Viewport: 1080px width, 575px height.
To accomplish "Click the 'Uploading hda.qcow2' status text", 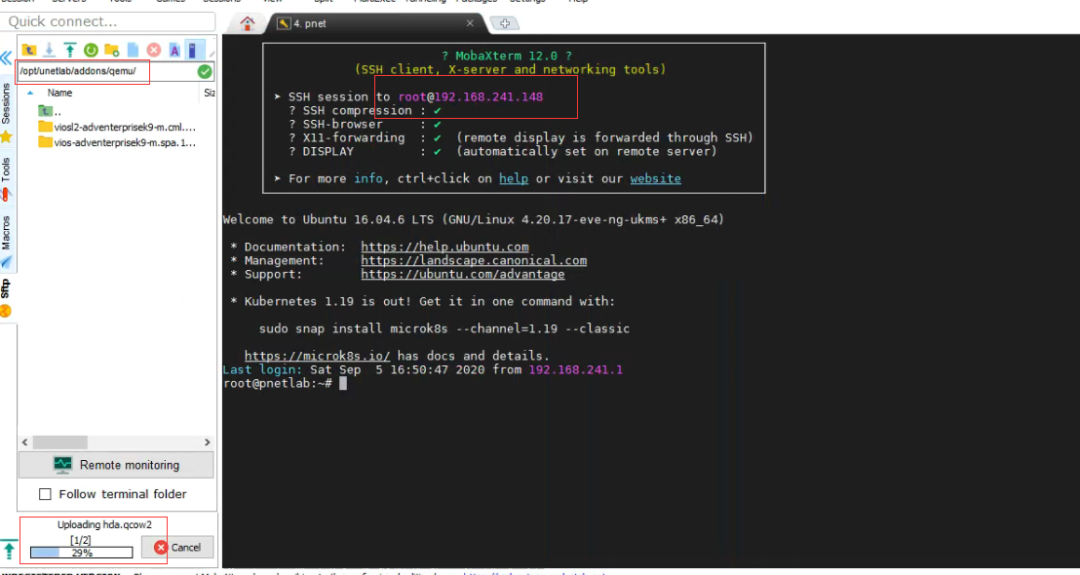I will 104,525.
